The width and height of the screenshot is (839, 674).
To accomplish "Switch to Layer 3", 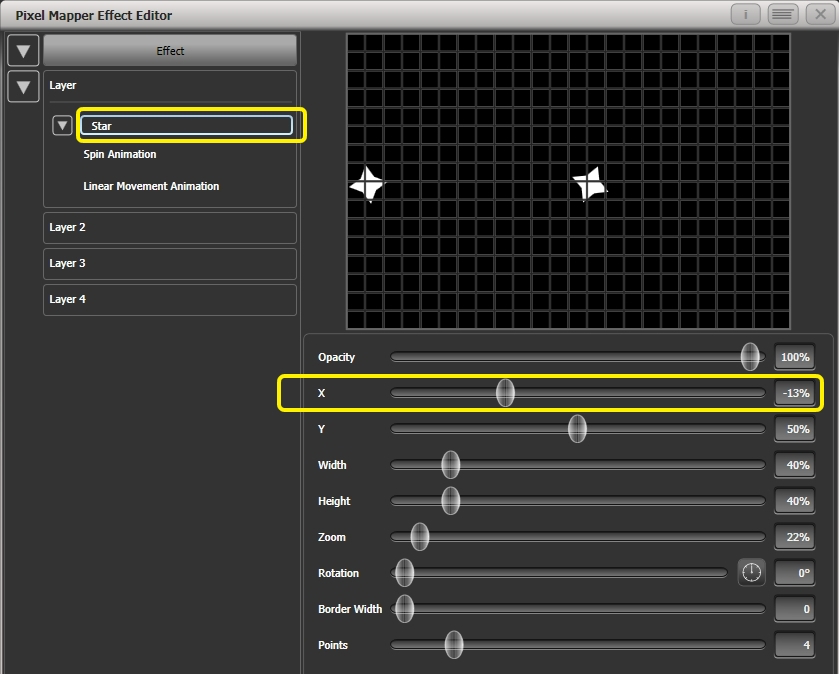I will coord(170,263).
